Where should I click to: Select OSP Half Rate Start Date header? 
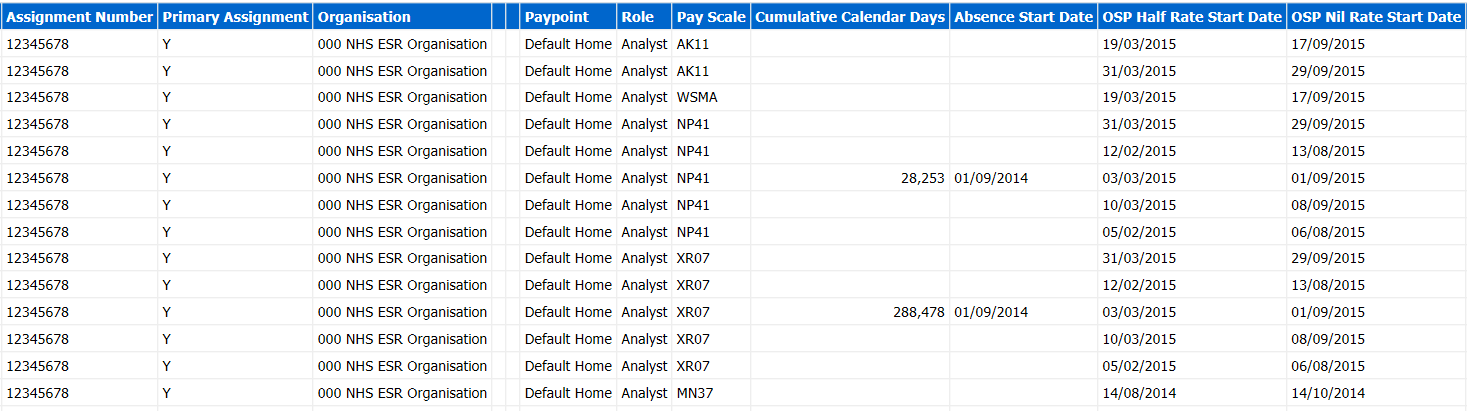[1191, 17]
